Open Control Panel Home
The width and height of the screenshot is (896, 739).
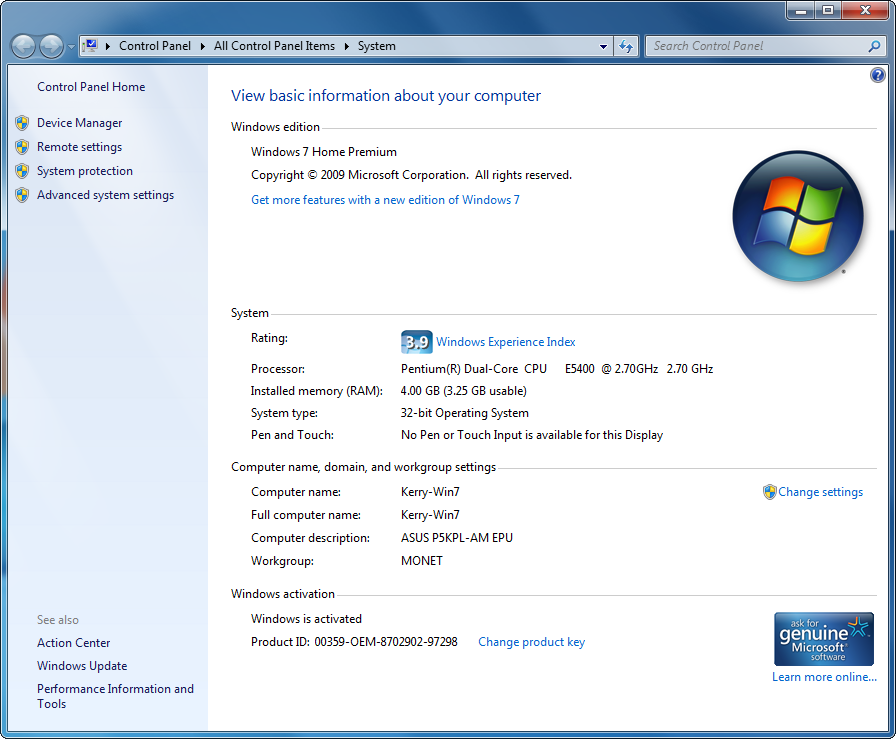91,87
